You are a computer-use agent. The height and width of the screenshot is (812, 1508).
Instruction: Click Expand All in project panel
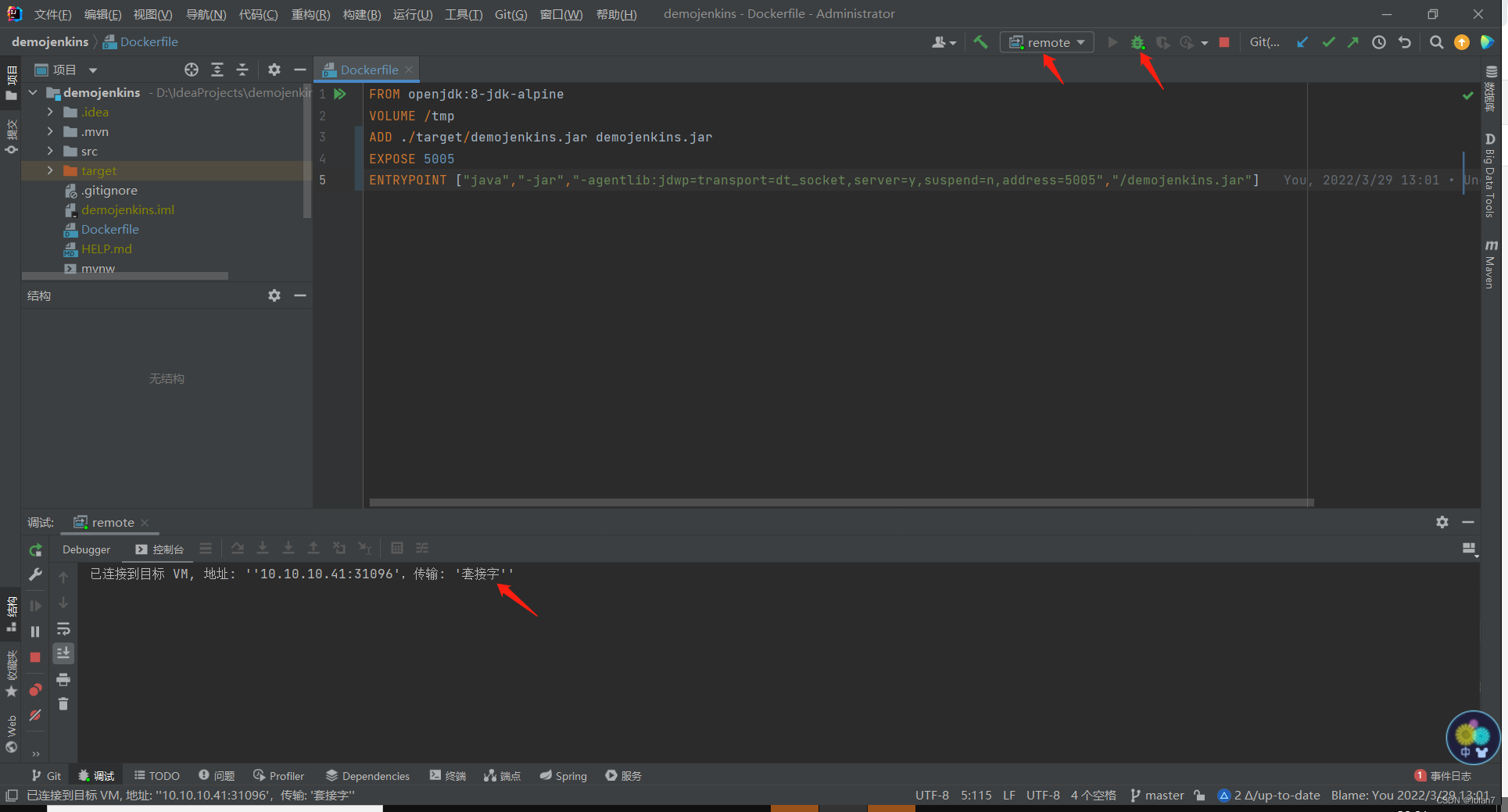click(217, 70)
